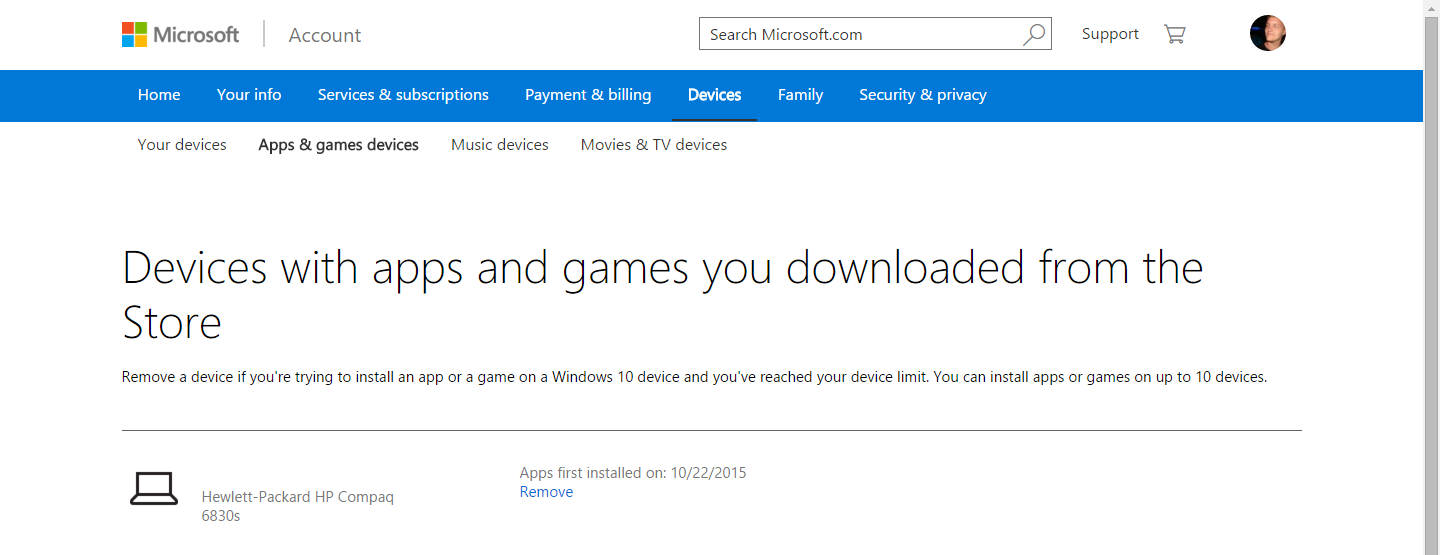
Task: Open the Your info tab
Action: [x=249, y=95]
